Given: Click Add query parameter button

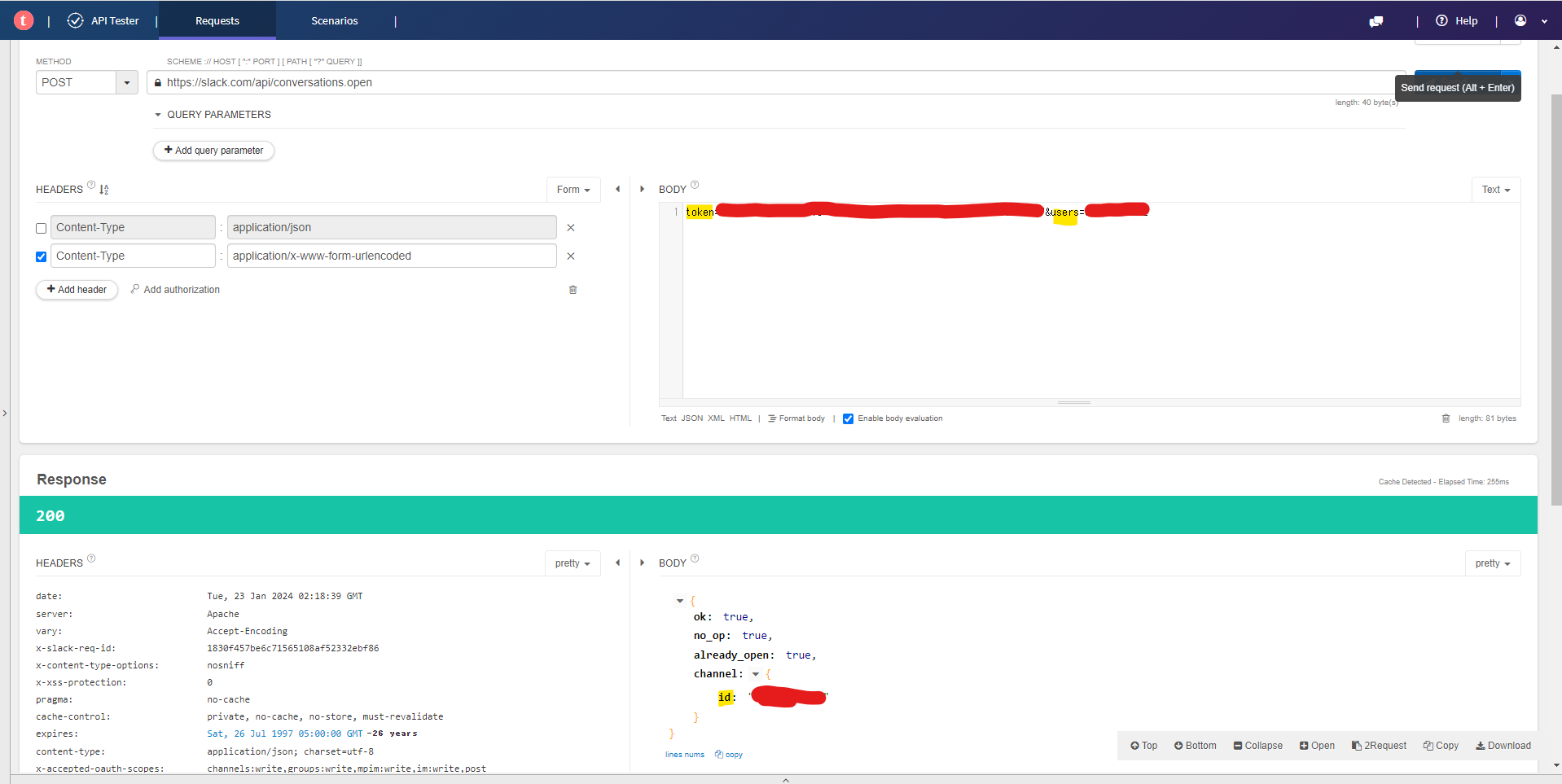Looking at the screenshot, I should pos(213,151).
